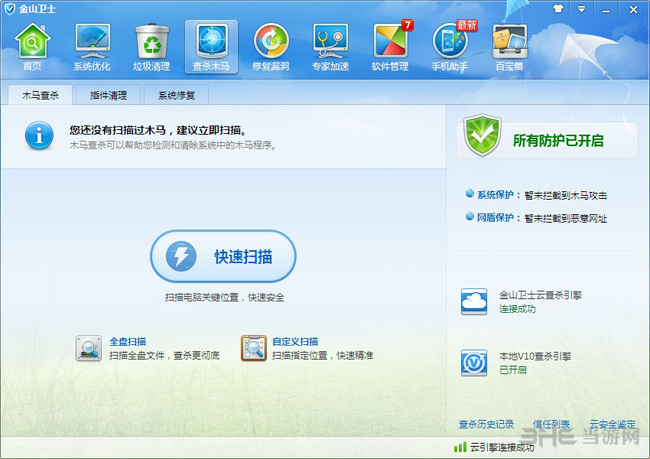Screen dimensions: 650x459
Task: Expand the title bar main menu dropdown
Action: (581, 7)
